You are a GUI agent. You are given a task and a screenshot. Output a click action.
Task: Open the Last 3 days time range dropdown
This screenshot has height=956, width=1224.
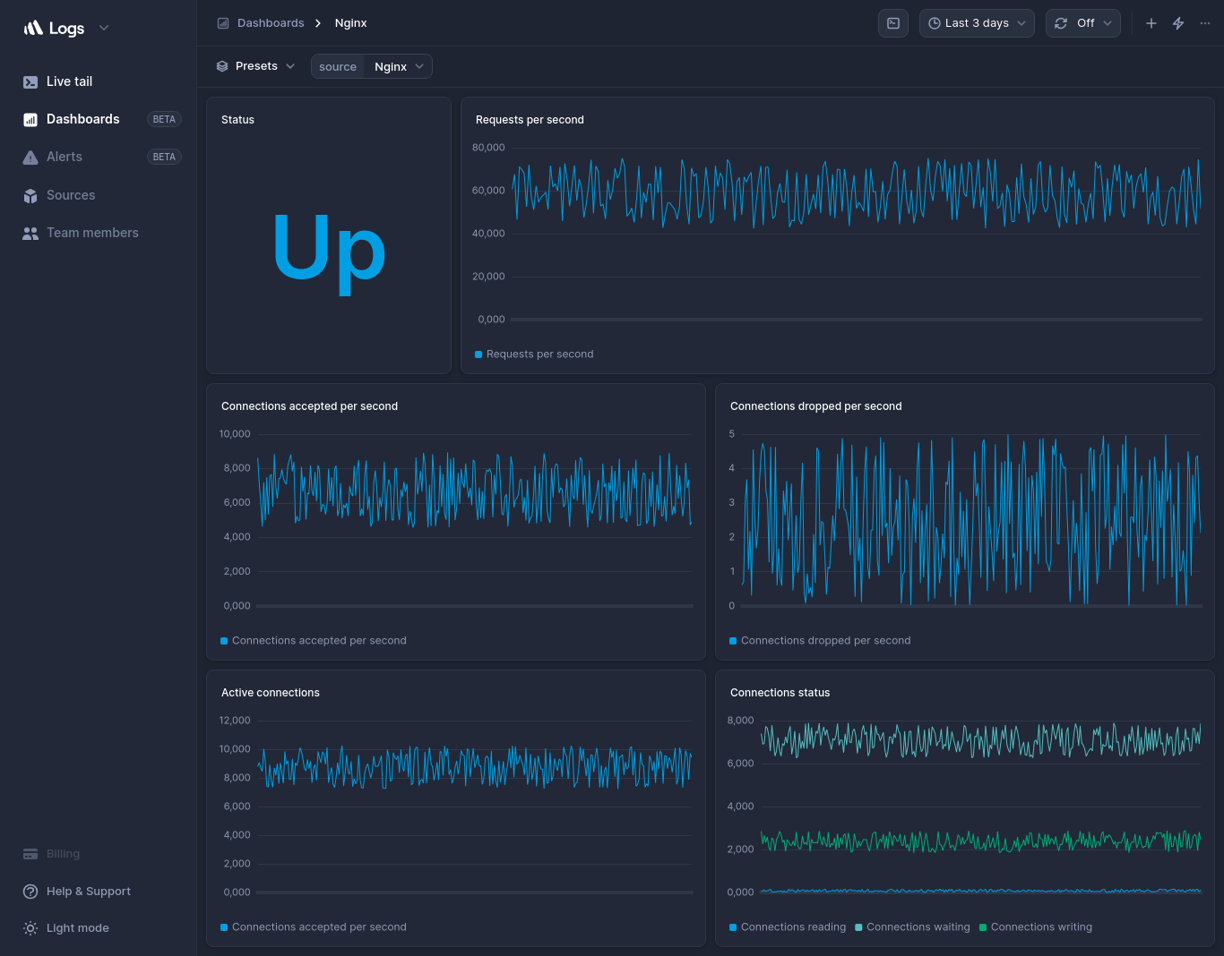click(976, 23)
